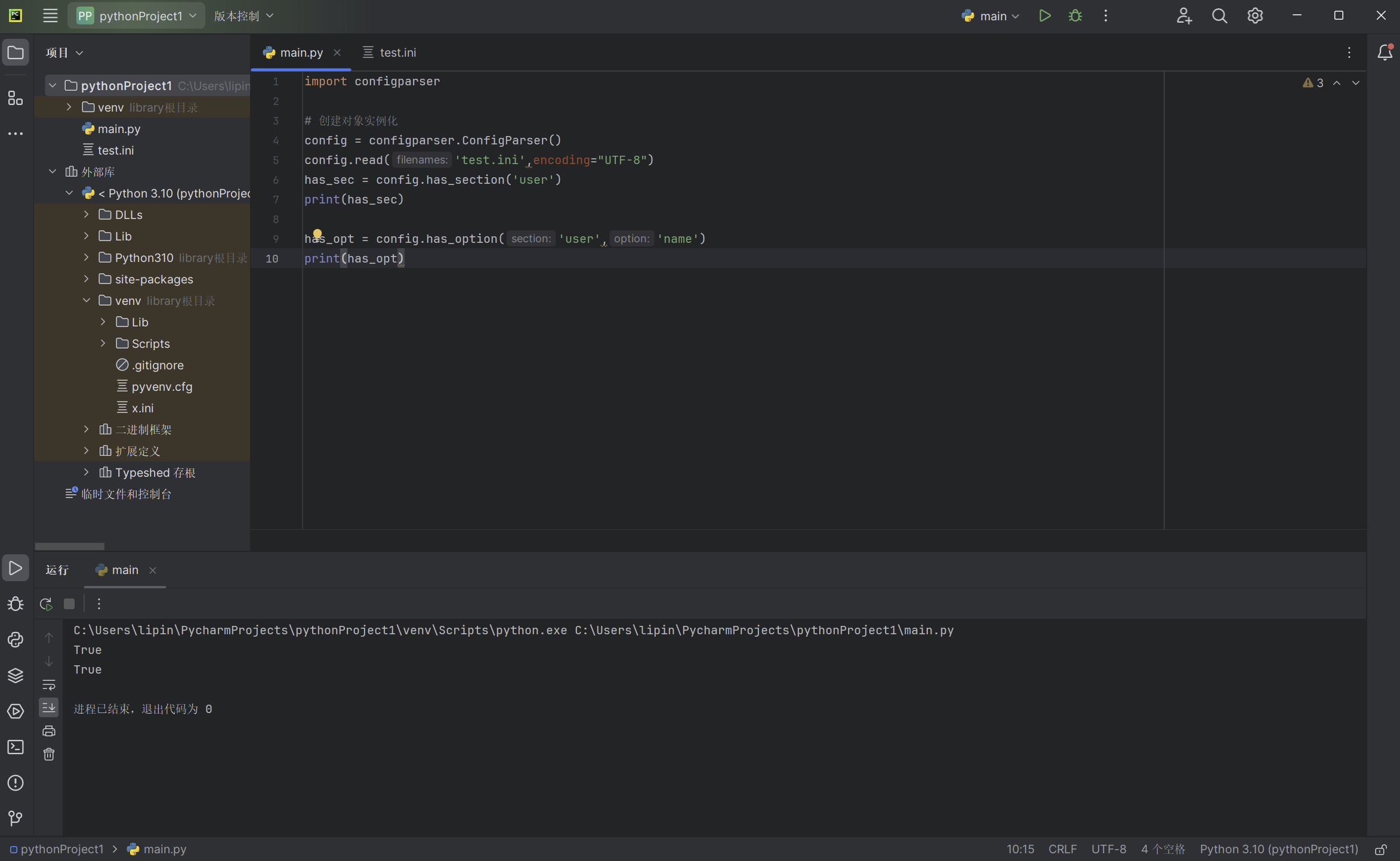Open editor tab options menu
This screenshot has height=861, width=1400.
[1349, 53]
